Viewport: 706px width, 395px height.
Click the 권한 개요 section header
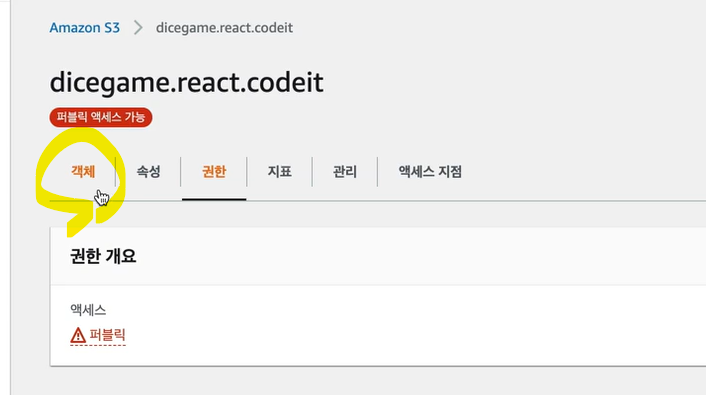103,256
